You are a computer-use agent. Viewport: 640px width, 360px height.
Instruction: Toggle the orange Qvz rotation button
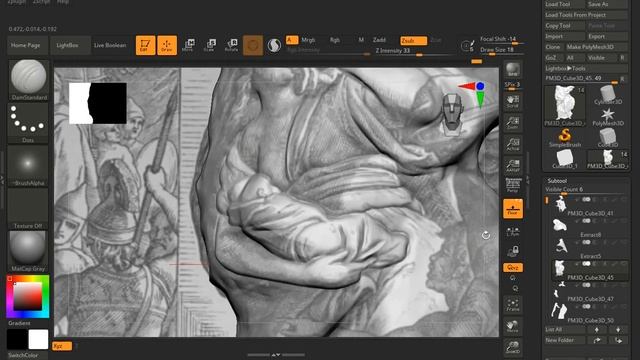pos(513,268)
